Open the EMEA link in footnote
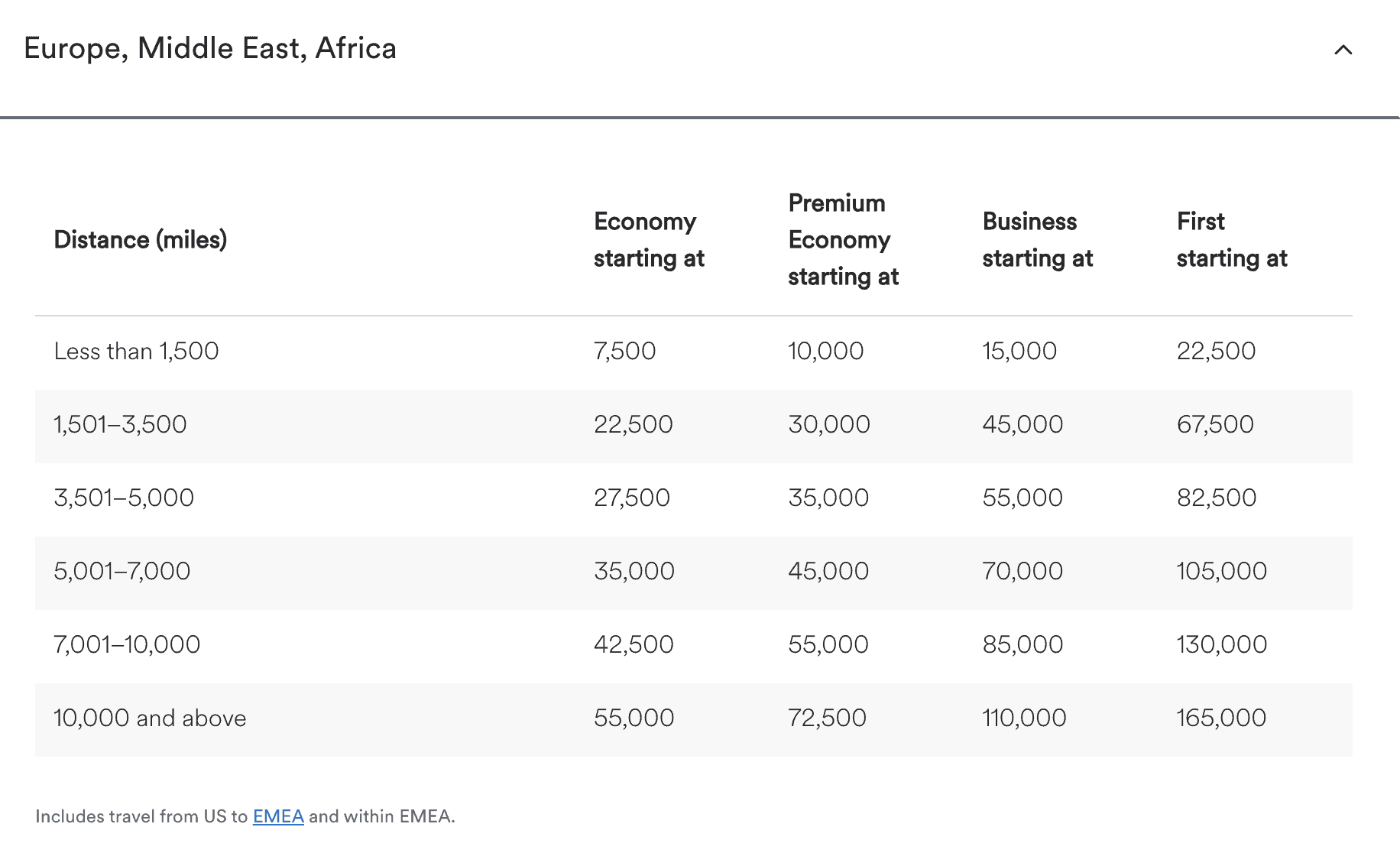1400x853 pixels. tap(278, 816)
